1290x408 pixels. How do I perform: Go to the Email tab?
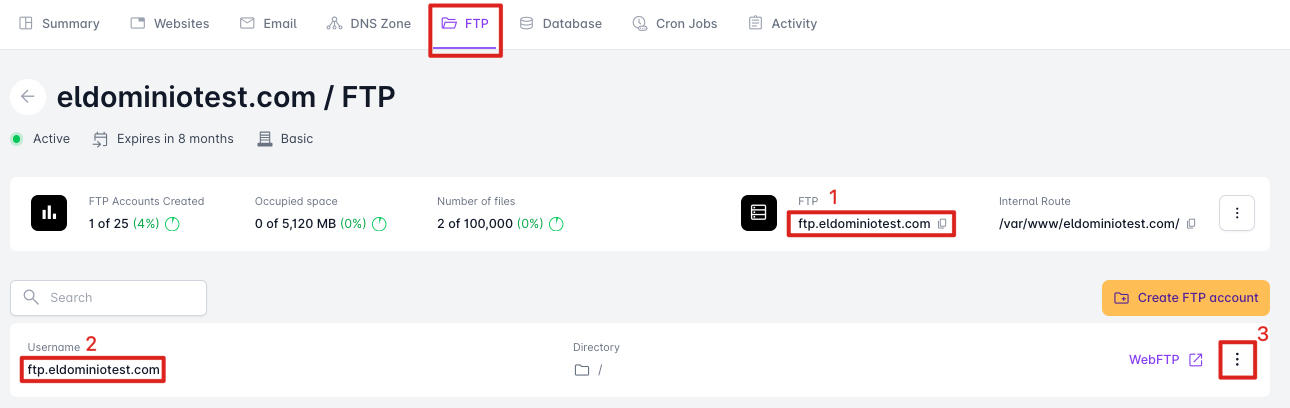click(x=269, y=23)
